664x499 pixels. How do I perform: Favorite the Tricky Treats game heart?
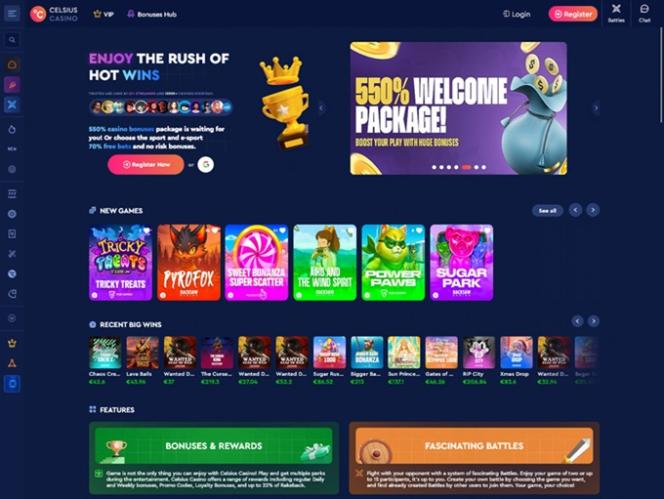click(147, 230)
